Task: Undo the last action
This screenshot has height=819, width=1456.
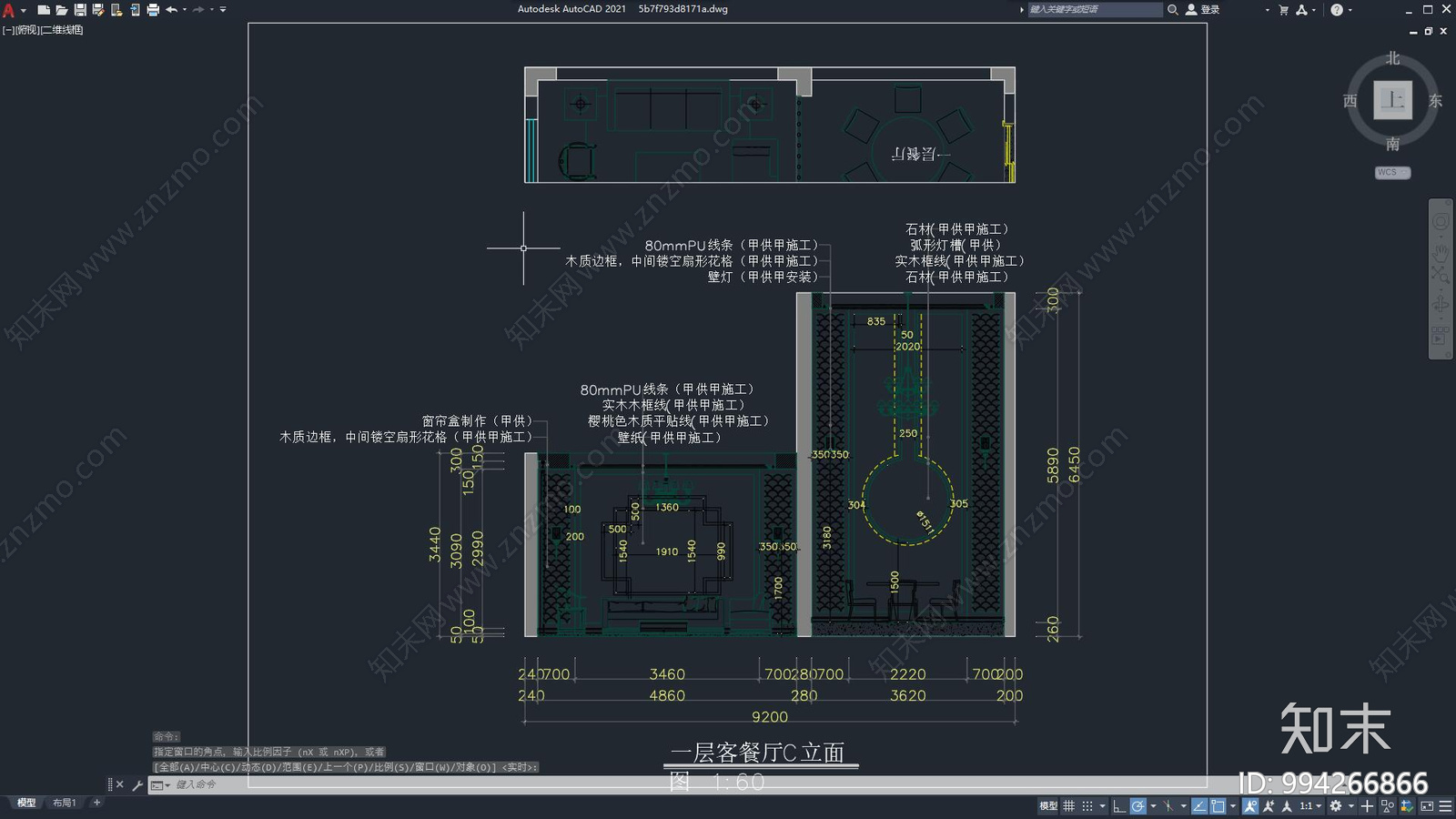Action: pos(171,10)
